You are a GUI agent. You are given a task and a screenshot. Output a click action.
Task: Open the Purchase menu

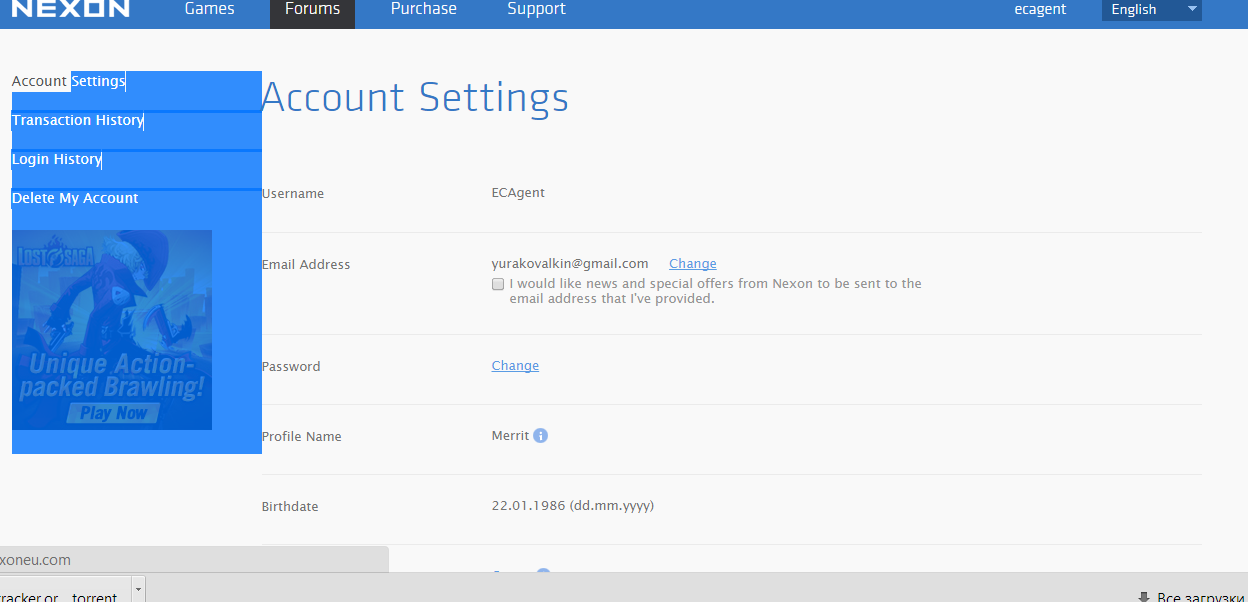click(424, 9)
